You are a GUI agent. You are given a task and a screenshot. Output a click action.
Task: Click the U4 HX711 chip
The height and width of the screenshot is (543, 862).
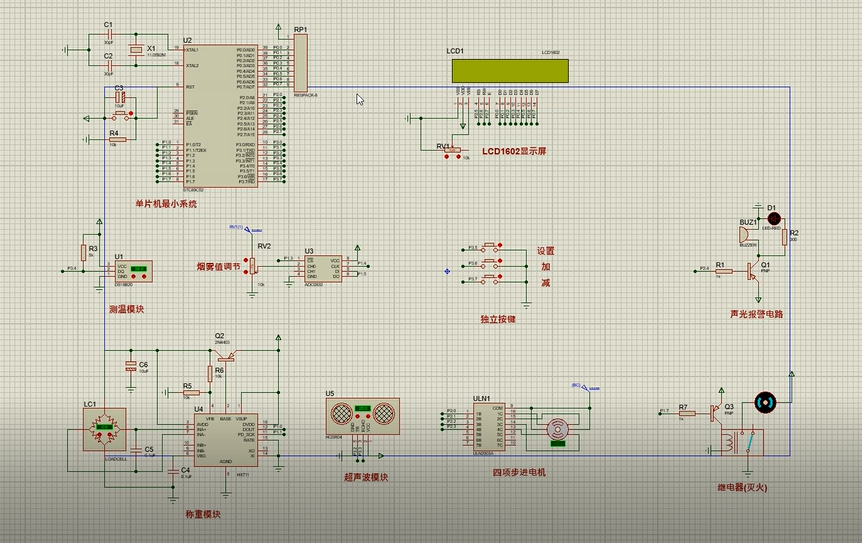[x=225, y=440]
